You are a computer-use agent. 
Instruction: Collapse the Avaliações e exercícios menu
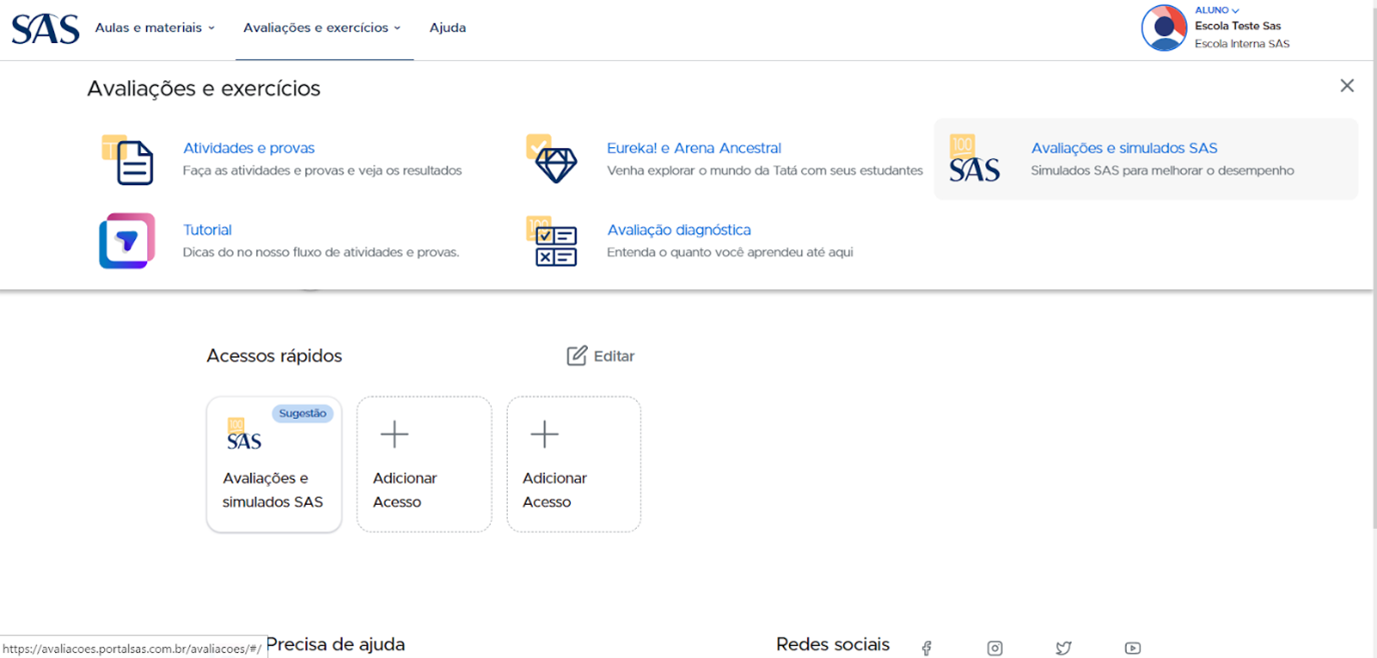click(322, 28)
